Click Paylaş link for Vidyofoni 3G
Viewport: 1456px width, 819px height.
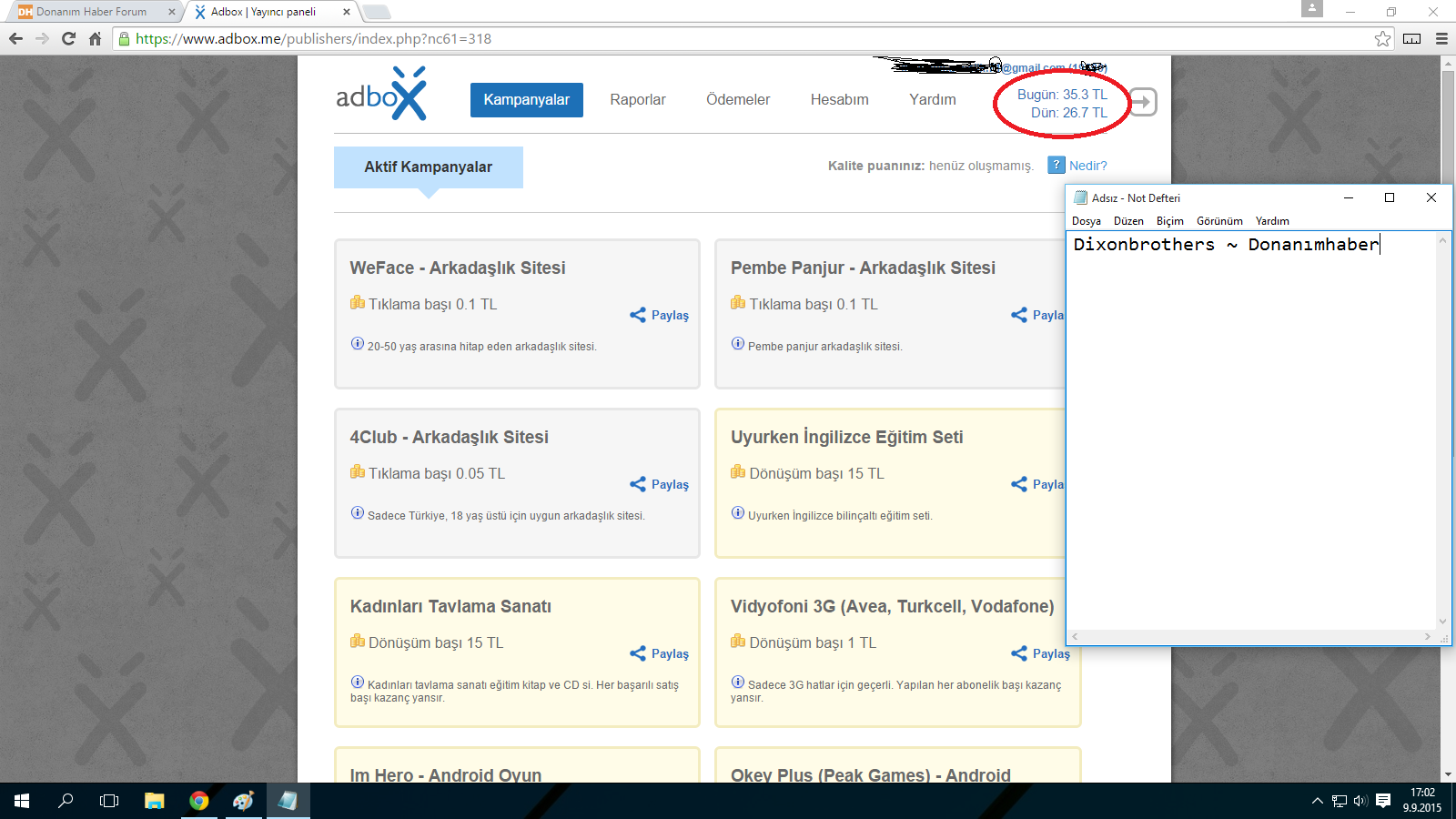coord(1051,653)
